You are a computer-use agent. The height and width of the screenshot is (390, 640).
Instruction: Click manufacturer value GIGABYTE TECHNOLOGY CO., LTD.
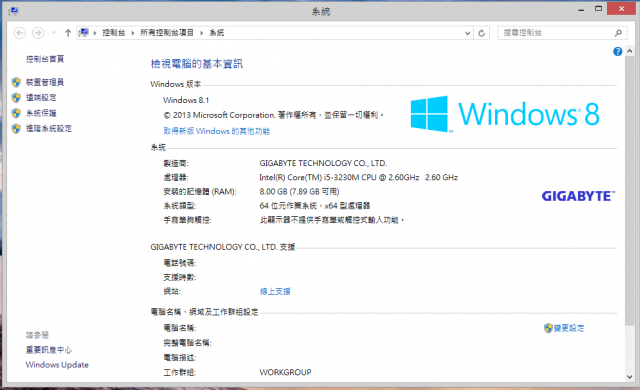pyautogui.click(x=323, y=163)
